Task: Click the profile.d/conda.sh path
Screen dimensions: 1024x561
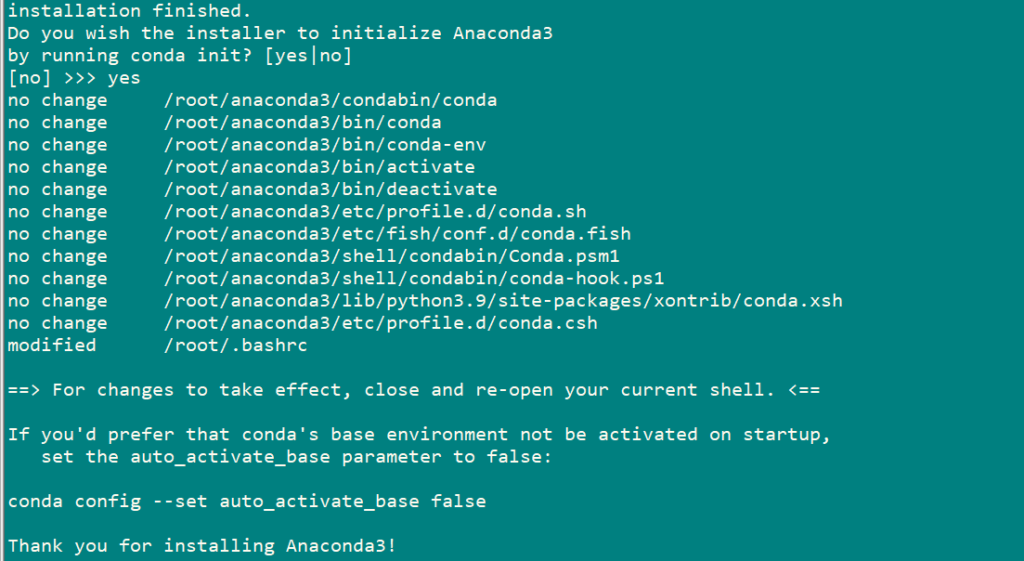Action: (375, 212)
